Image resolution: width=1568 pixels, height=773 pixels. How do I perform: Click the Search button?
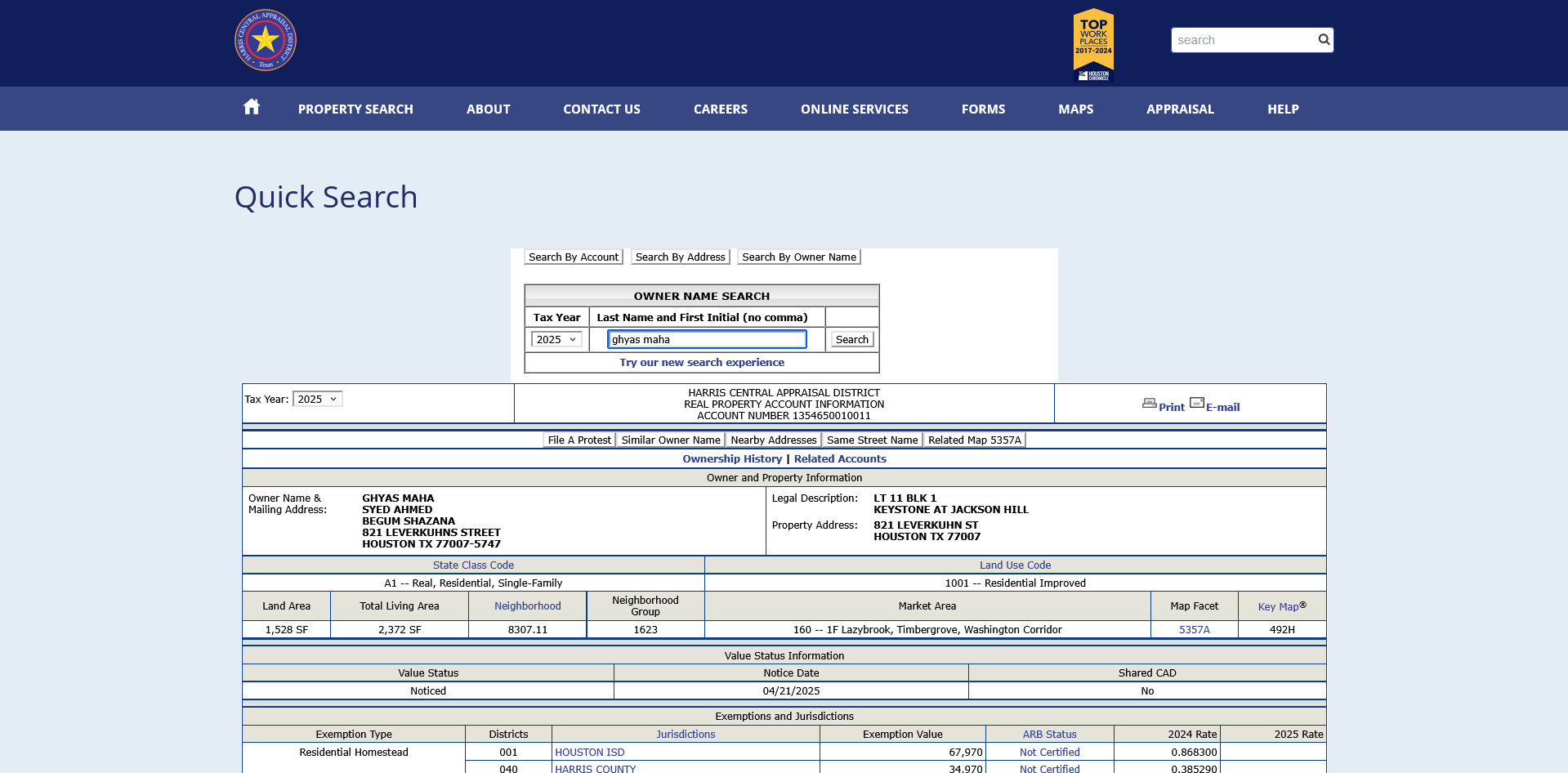(852, 339)
